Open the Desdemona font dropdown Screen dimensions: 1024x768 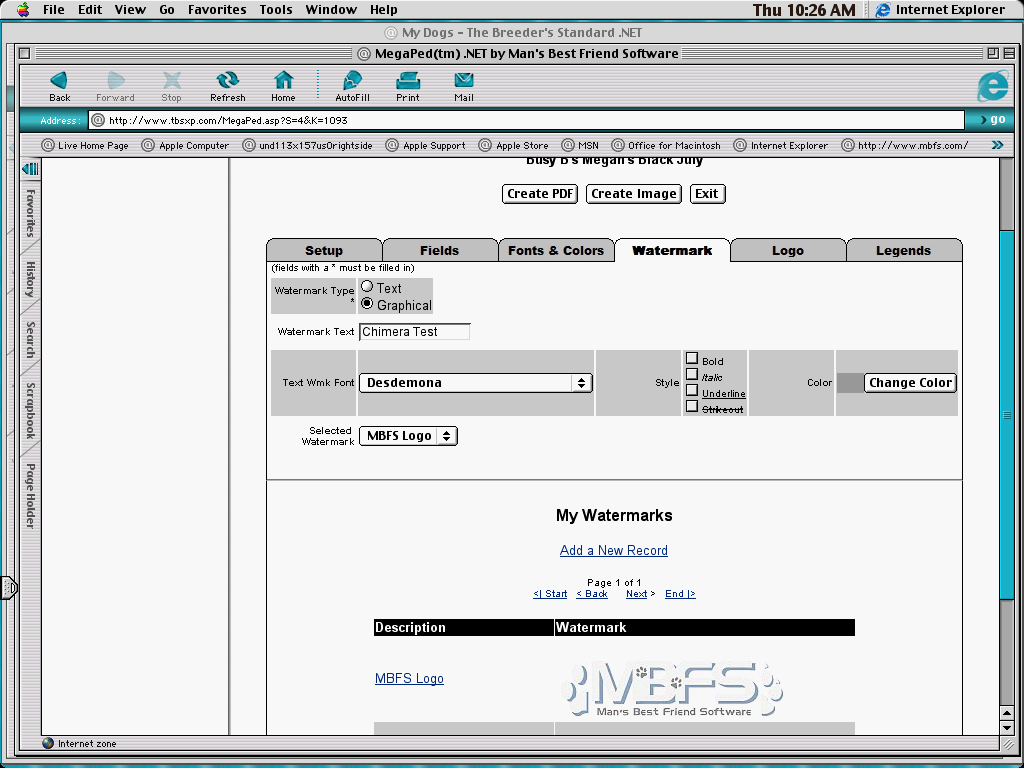(475, 383)
